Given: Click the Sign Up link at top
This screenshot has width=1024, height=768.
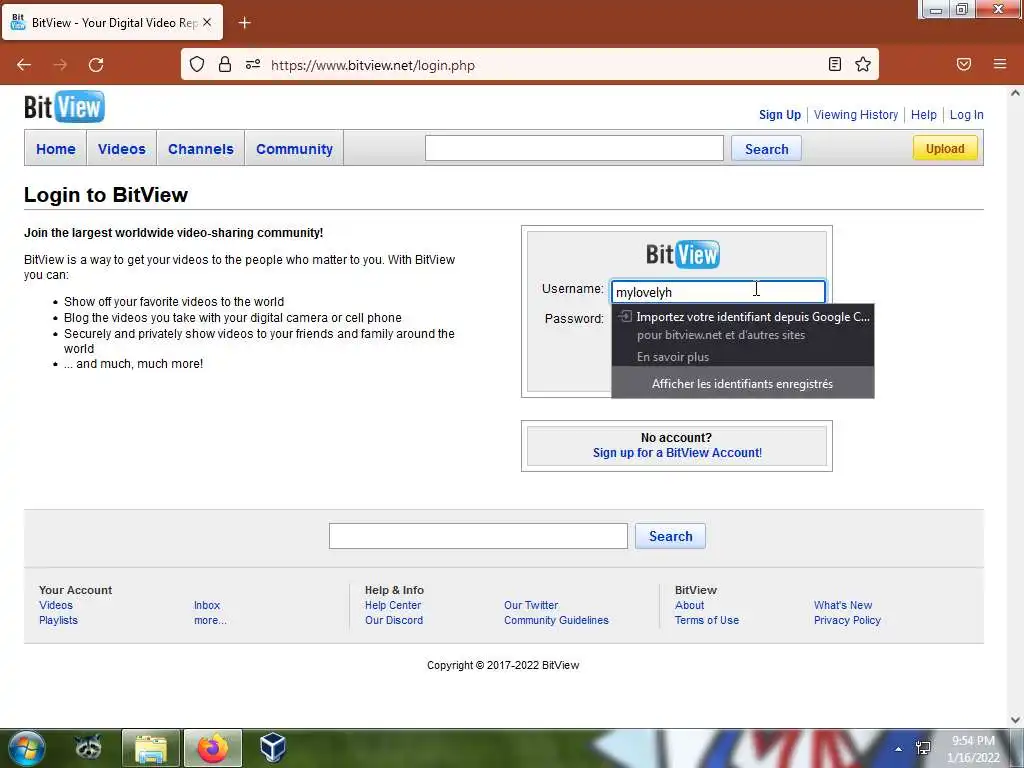Looking at the screenshot, I should point(780,115).
